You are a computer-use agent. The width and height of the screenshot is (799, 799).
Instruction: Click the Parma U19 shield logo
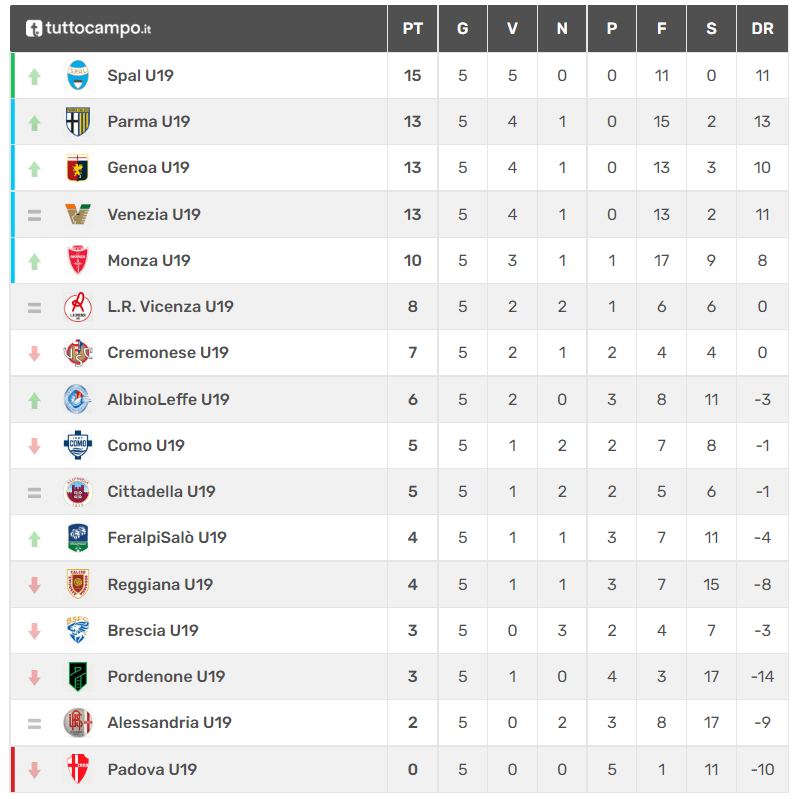78,122
